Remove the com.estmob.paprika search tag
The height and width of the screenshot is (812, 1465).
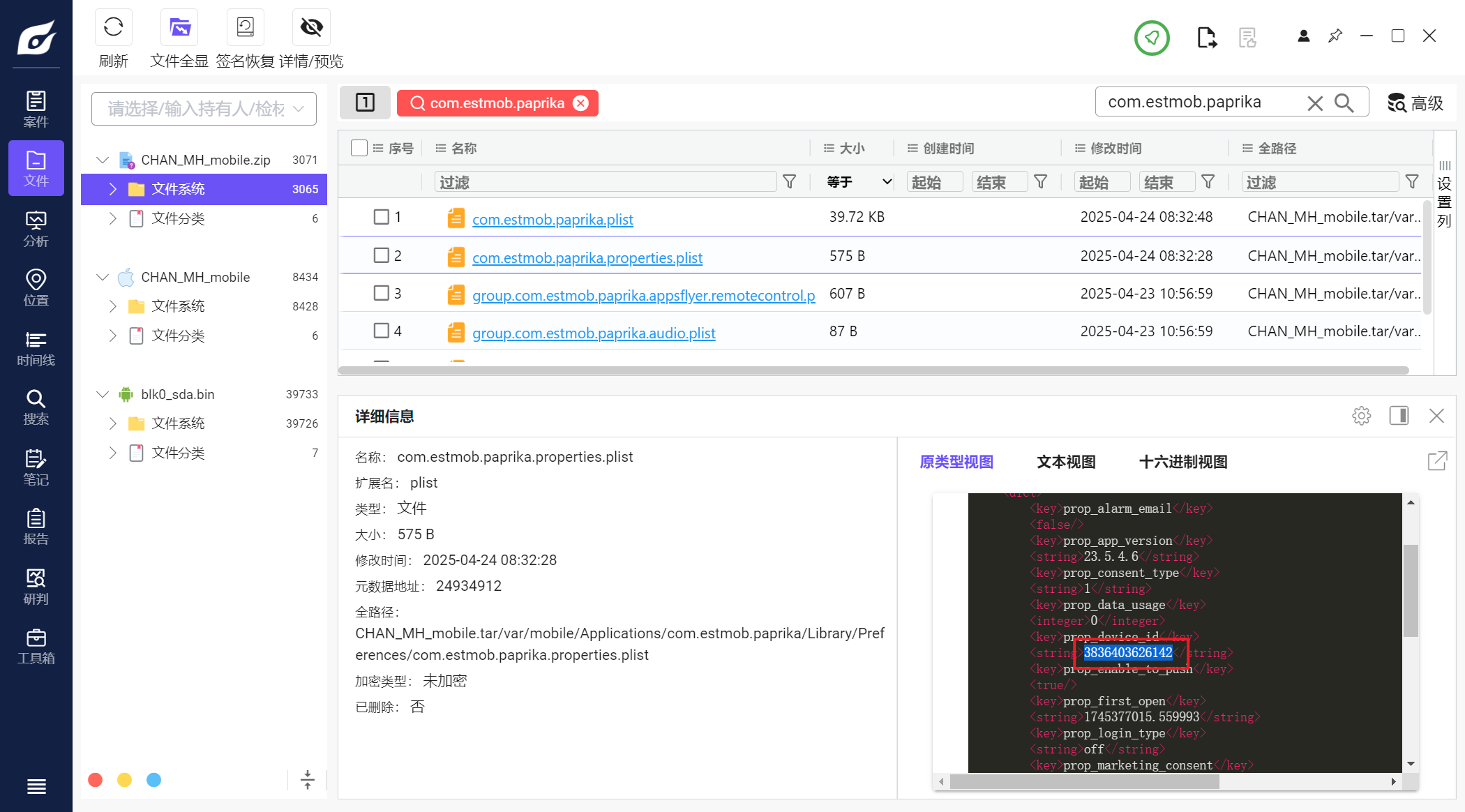click(x=580, y=103)
